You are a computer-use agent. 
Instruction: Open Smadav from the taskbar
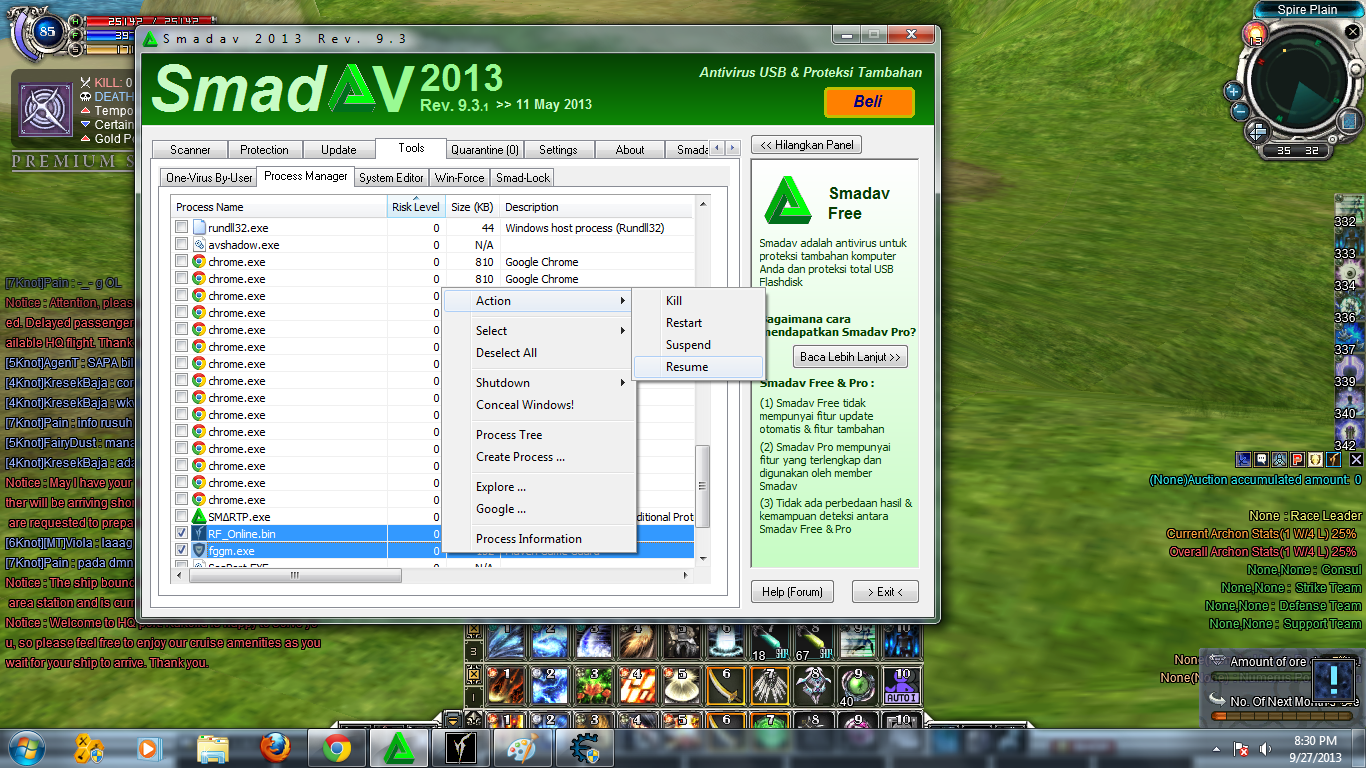[399, 746]
